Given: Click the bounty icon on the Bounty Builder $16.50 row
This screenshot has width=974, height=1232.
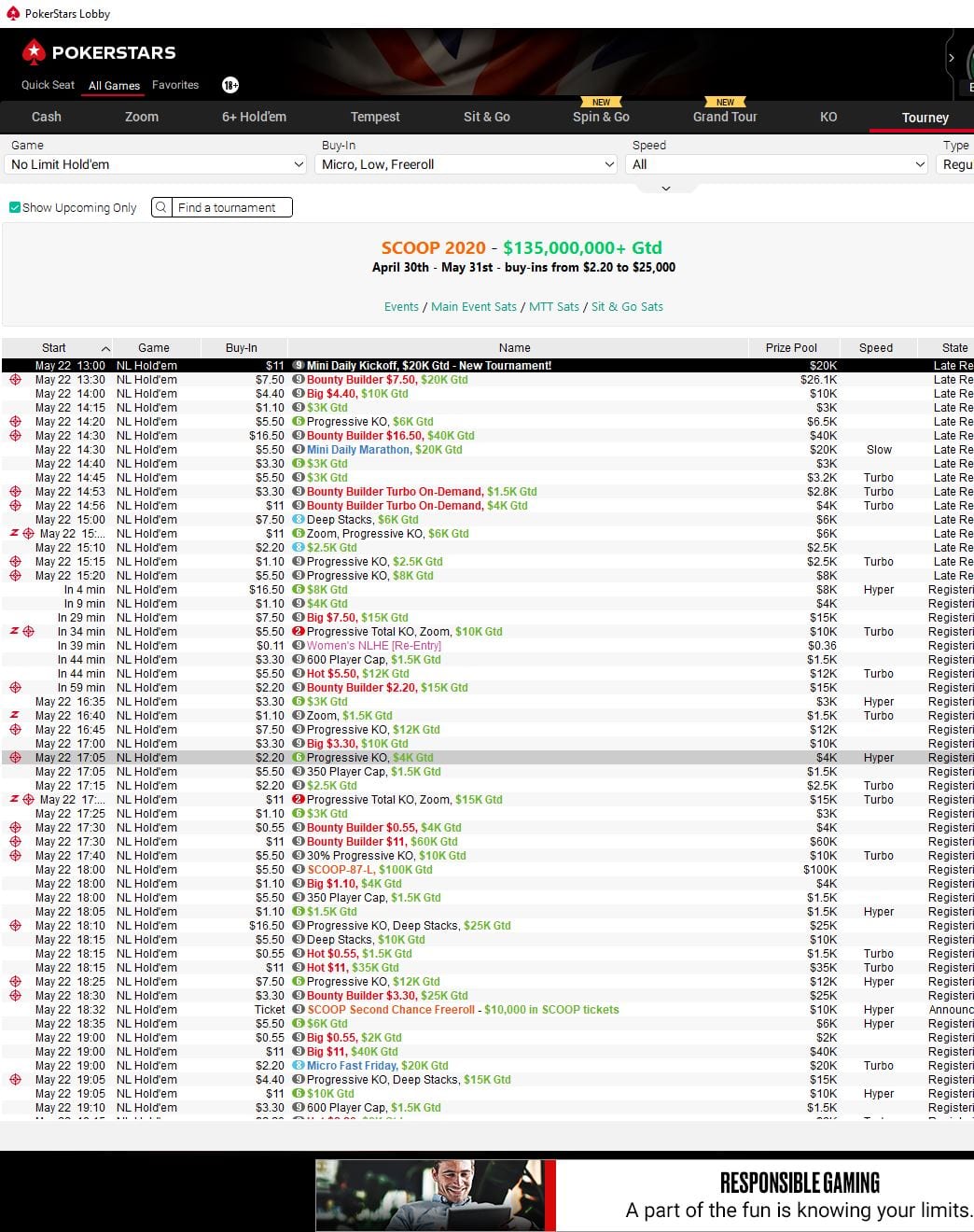Looking at the screenshot, I should pyautogui.click(x=15, y=436).
